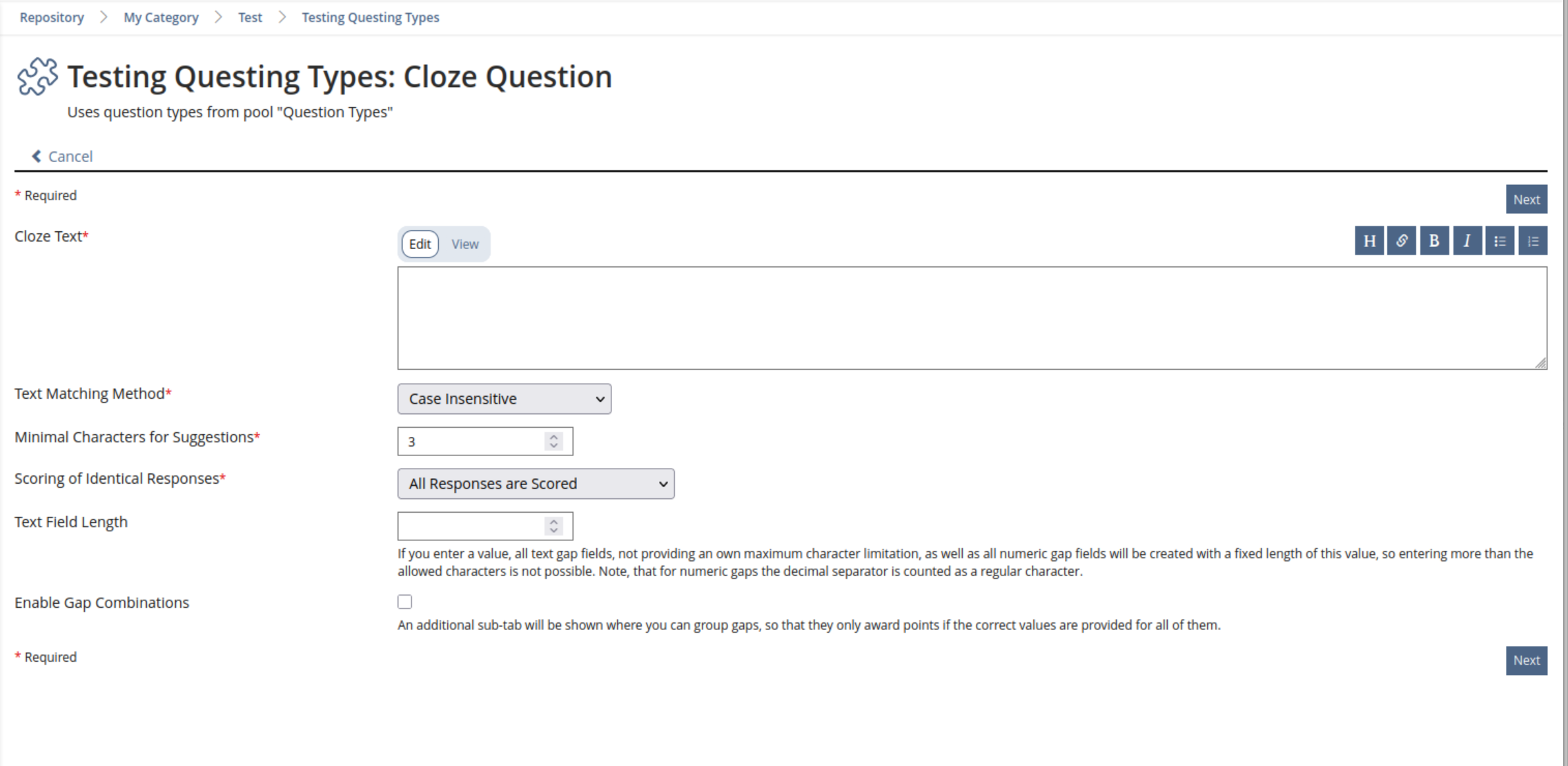The height and width of the screenshot is (766, 1568).
Task: Click inside the Cloze Text textarea
Action: coord(972,318)
